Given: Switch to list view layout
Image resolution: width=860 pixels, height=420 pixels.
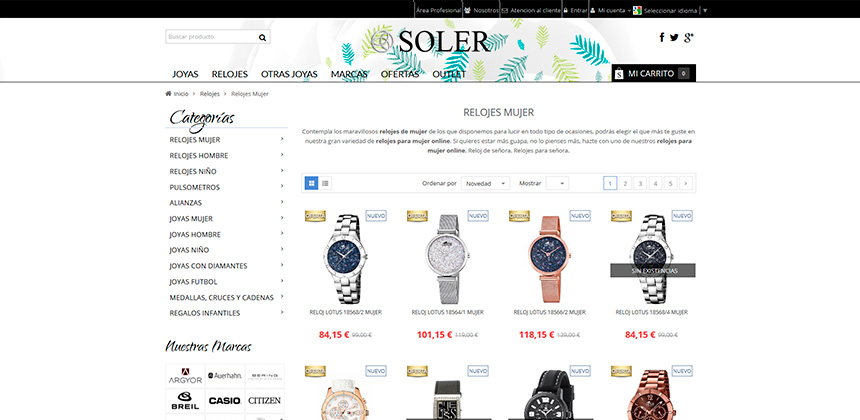Looking at the screenshot, I should point(325,183).
